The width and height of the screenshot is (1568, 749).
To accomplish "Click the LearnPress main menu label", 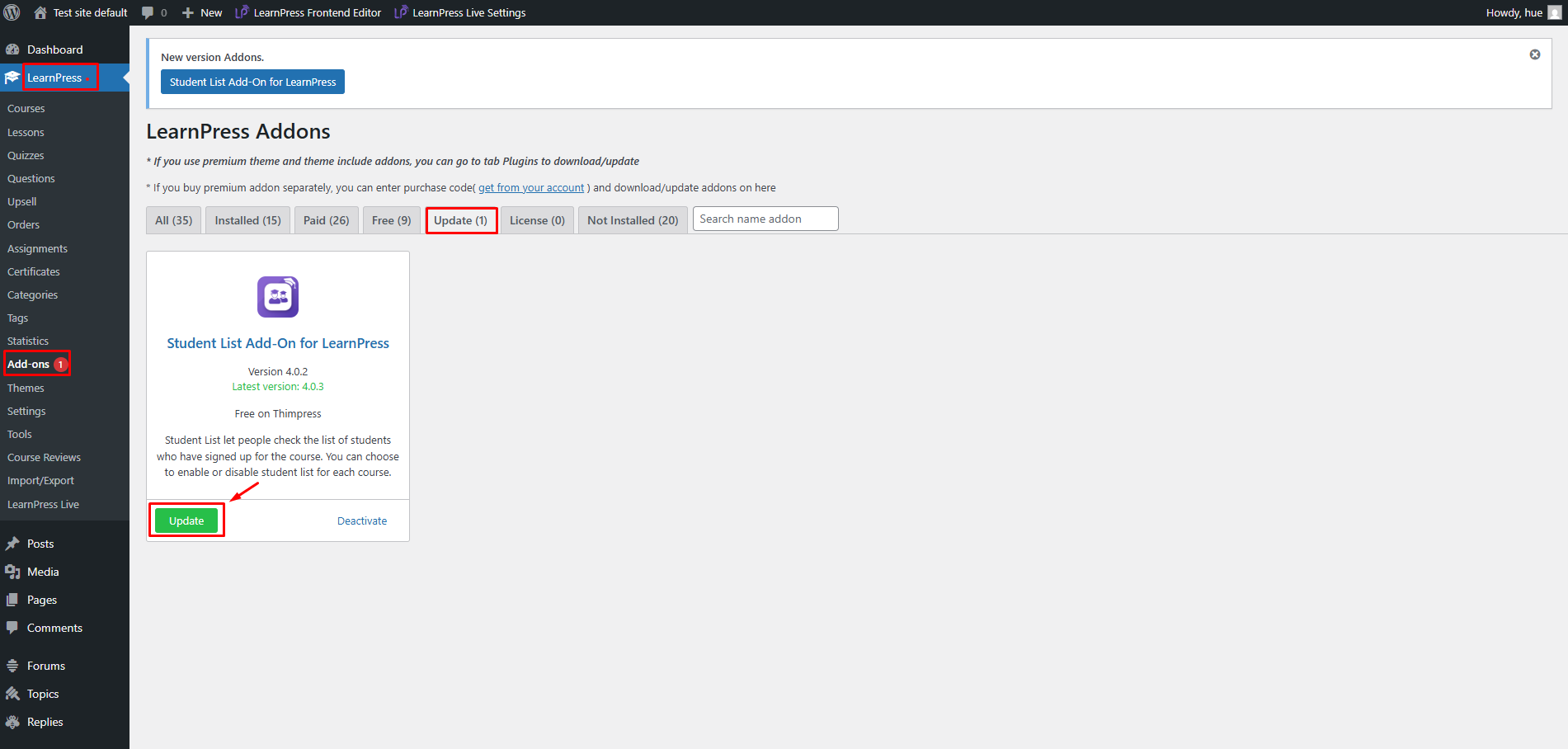I will coord(54,78).
